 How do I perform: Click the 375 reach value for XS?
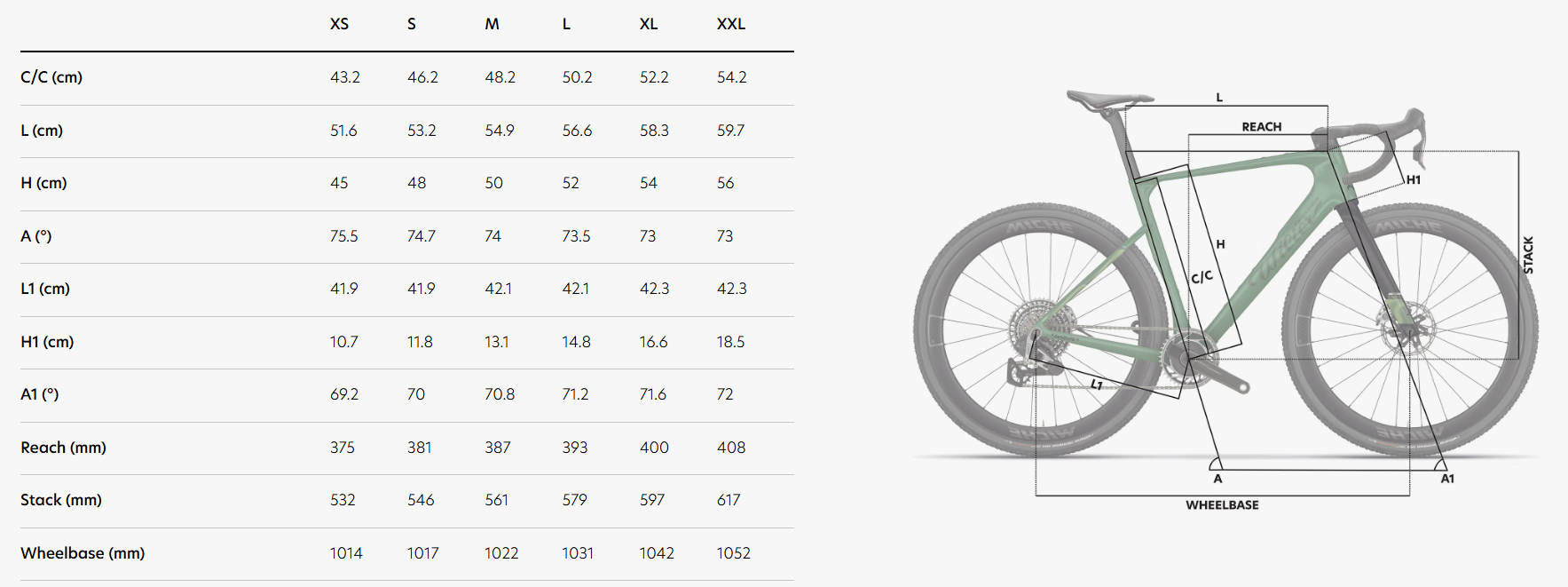[x=343, y=448]
